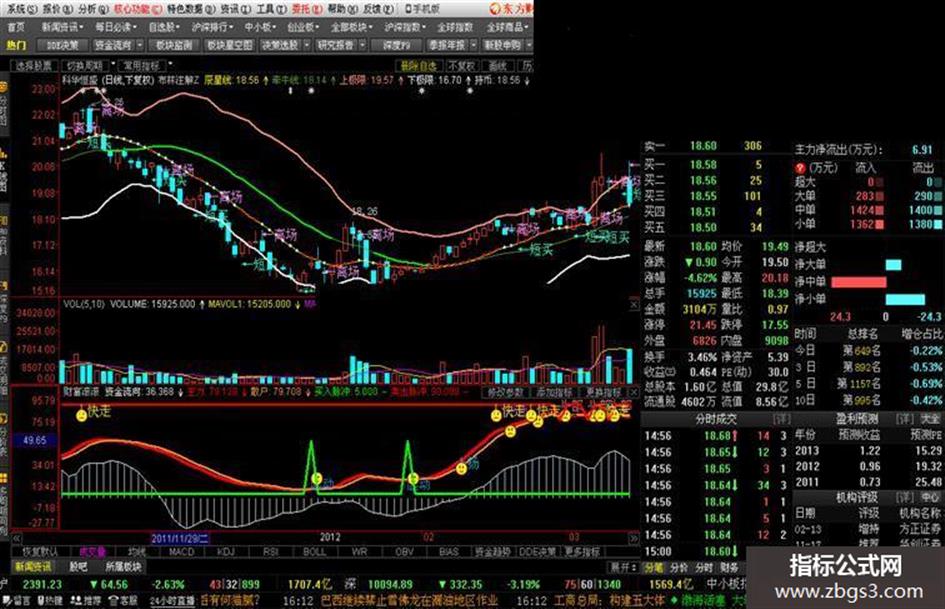Click the 板块星空图 toolbar button
Screen dimensions: 945x609
point(230,45)
